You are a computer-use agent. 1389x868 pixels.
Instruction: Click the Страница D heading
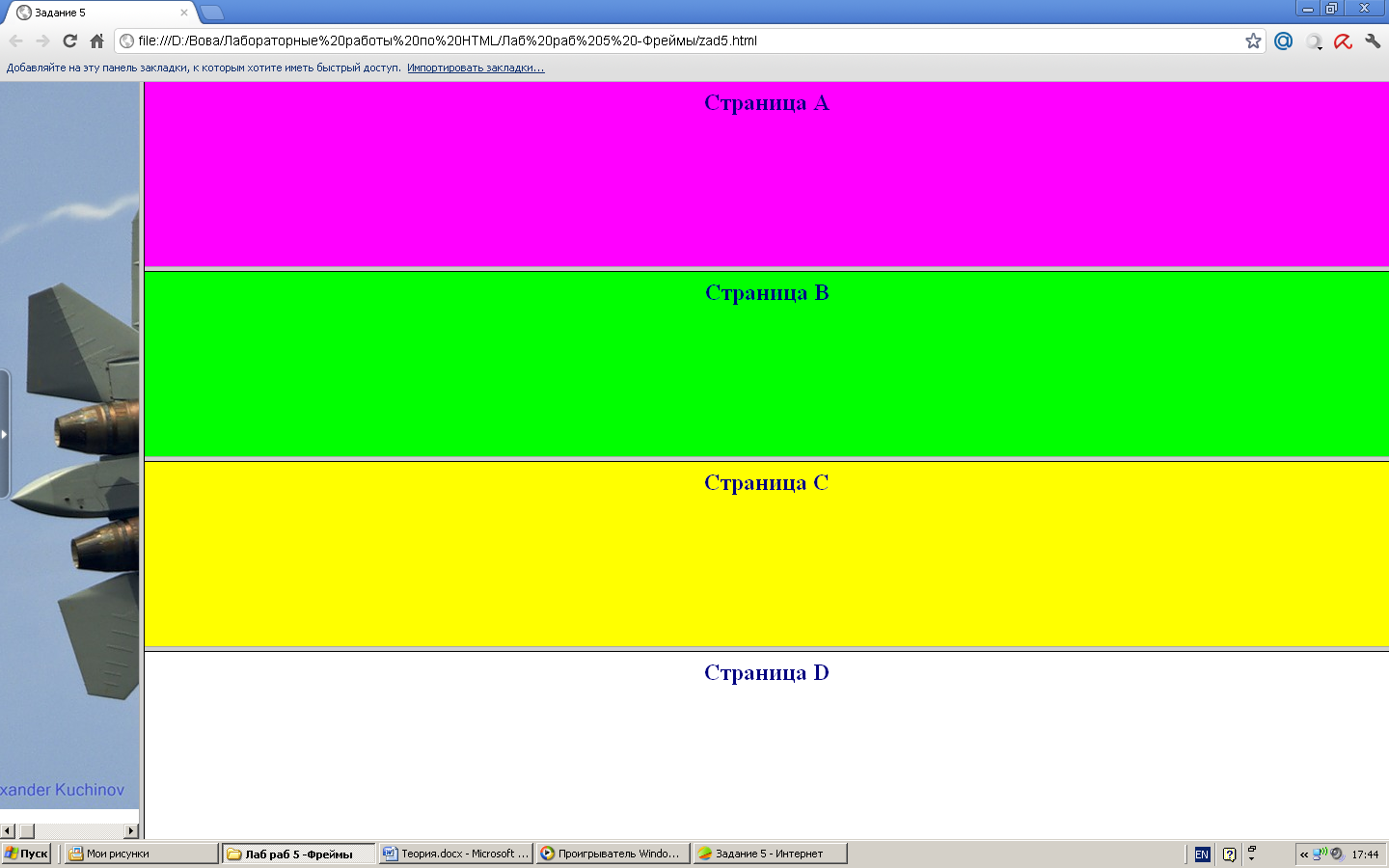(x=767, y=672)
